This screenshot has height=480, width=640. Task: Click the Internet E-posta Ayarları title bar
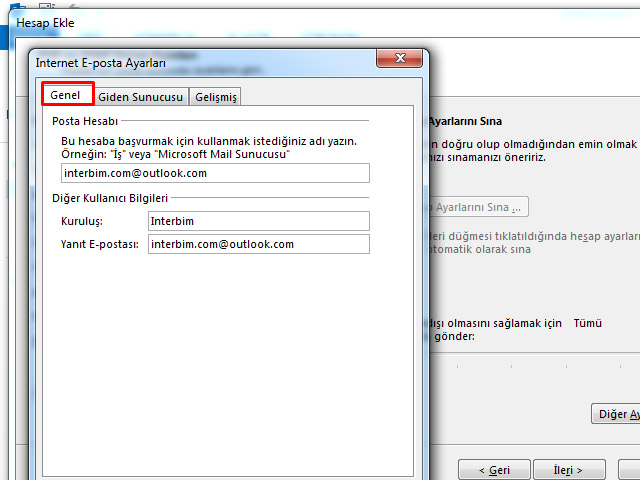[200, 62]
